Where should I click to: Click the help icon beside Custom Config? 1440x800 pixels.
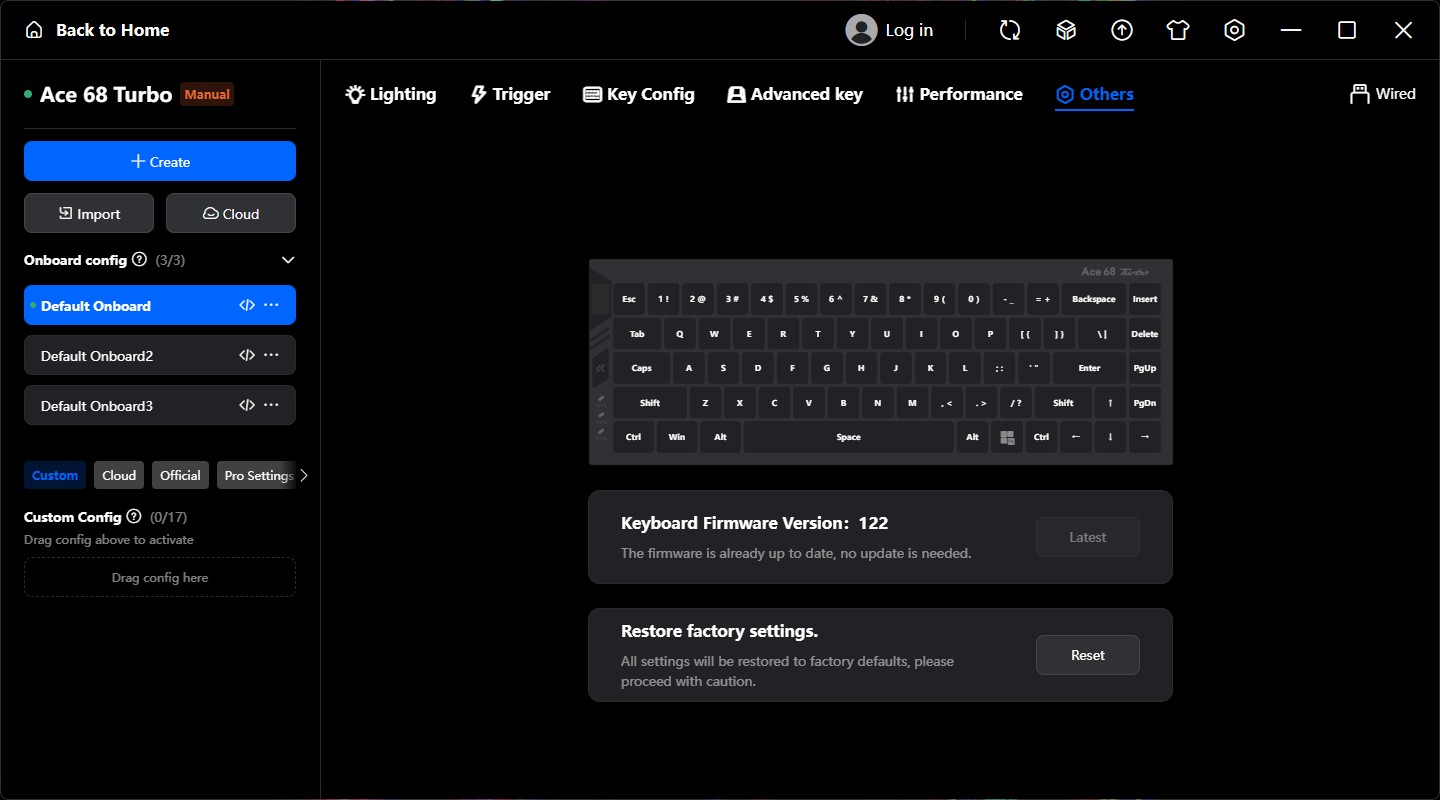(x=134, y=517)
